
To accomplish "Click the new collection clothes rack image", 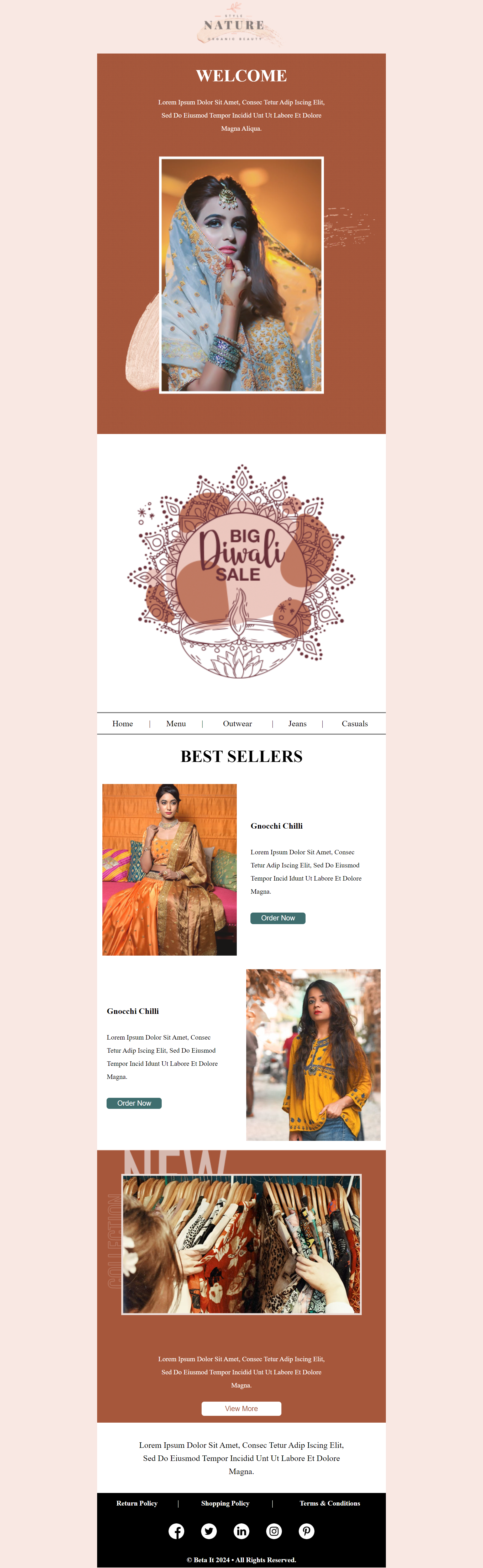I will 241,1244.
